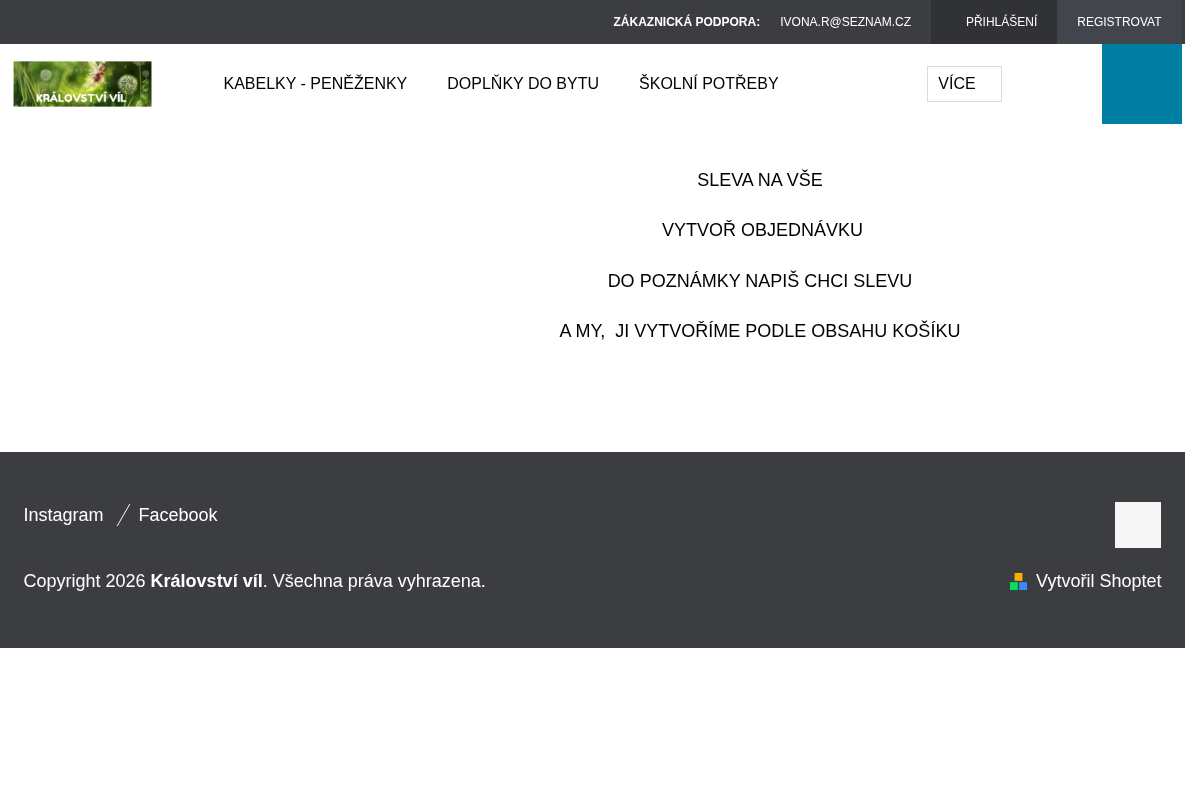Click the Všechna práva vyhrazena text
Image resolution: width=1200 pixels, height=800 pixels.
click(379, 581)
